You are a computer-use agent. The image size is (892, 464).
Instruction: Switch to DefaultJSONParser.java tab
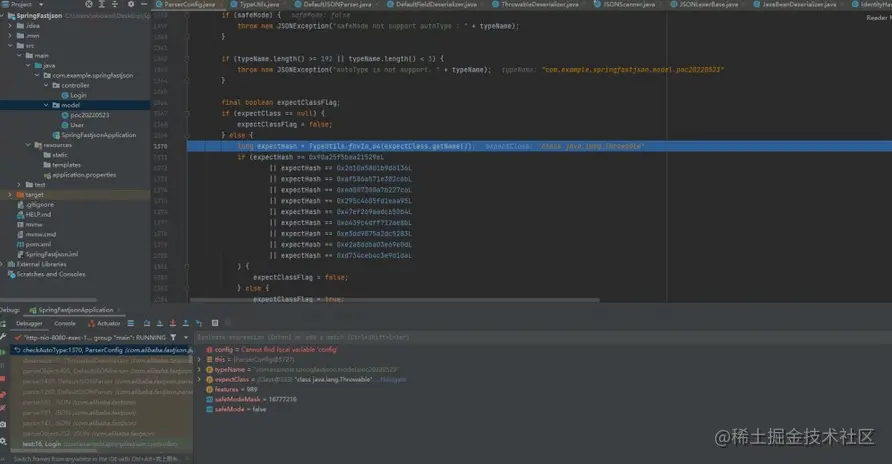[337, 4]
